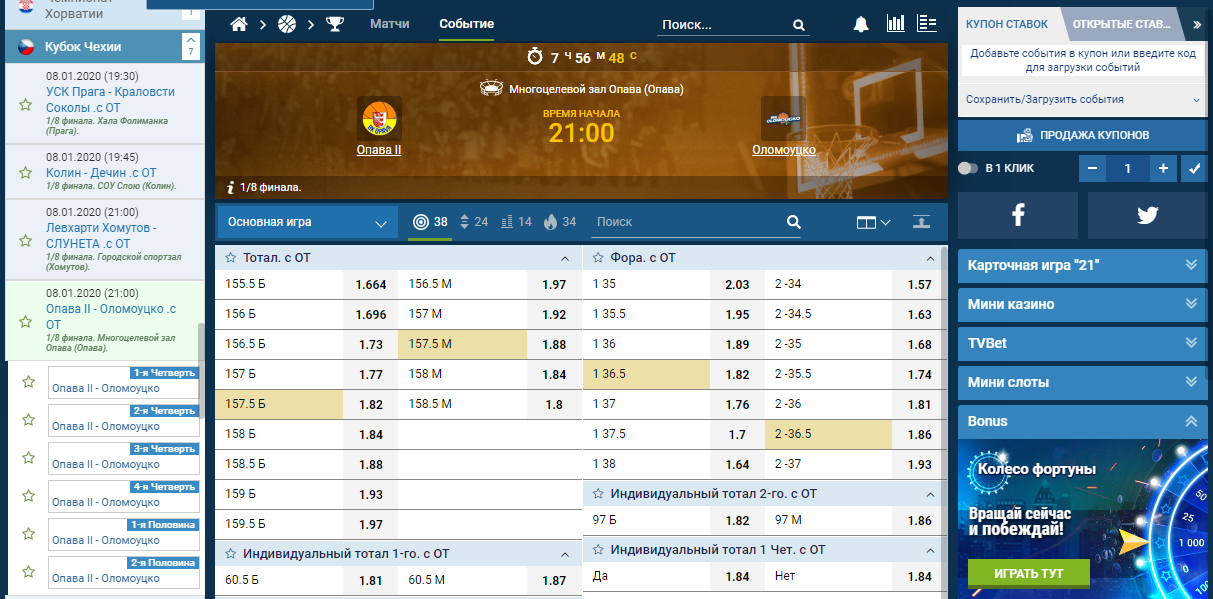Share on Facebook
This screenshot has width=1213, height=599.
coord(1017,215)
